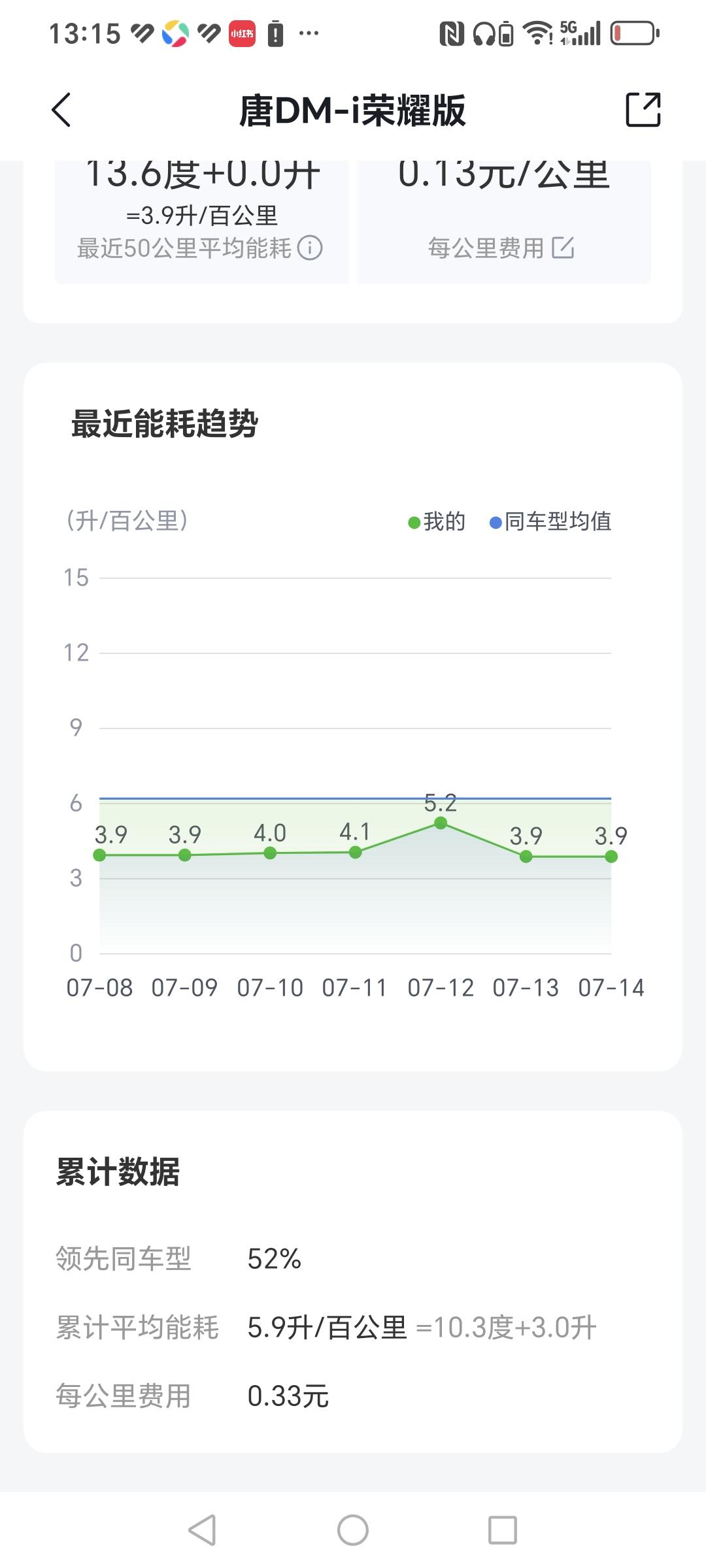The height and width of the screenshot is (1568, 706).
Task: Open info icon beside 最近50公里平均能耗
Action: click(310, 248)
